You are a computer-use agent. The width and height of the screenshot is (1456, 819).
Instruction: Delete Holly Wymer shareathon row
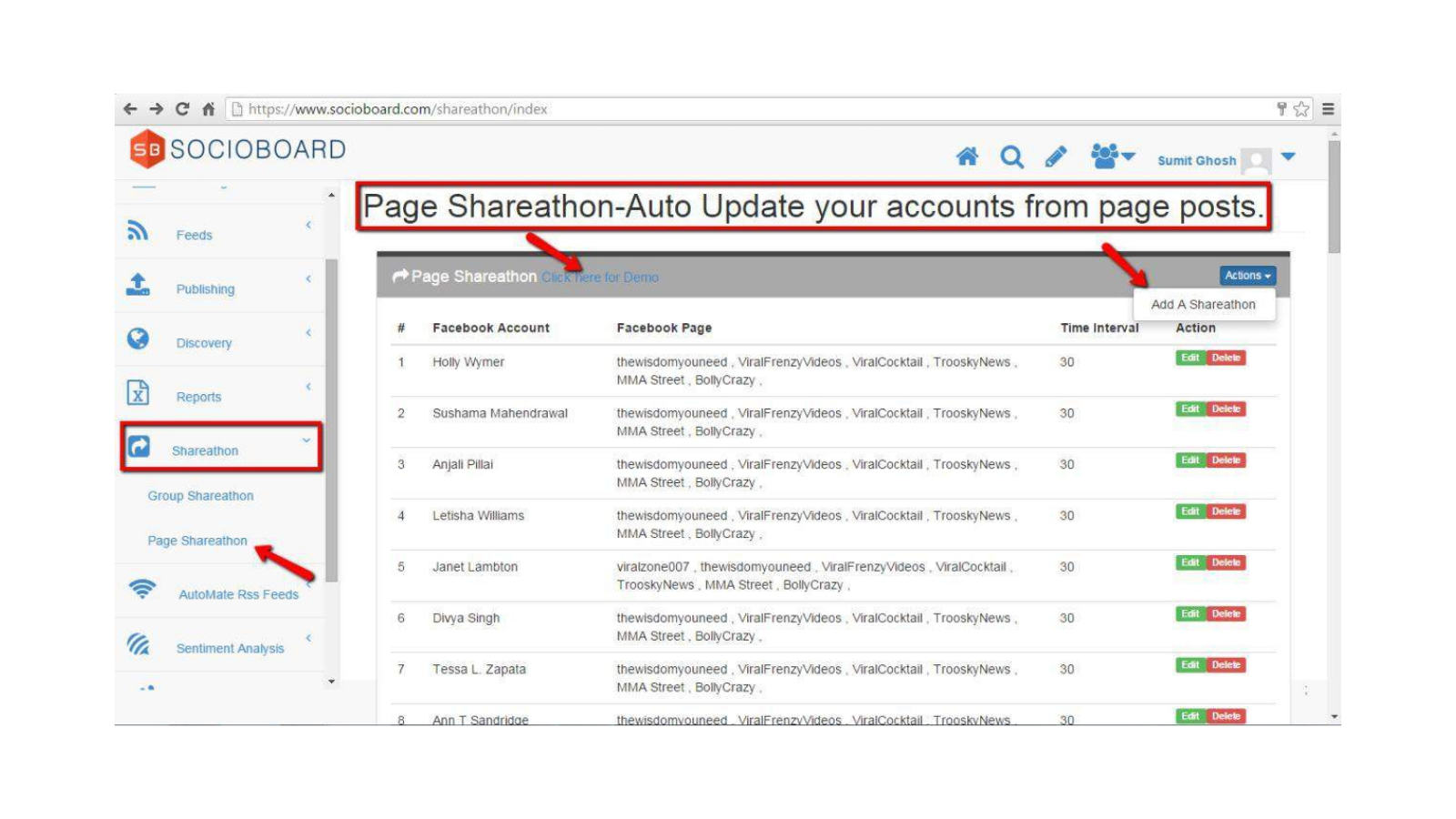(x=1226, y=358)
